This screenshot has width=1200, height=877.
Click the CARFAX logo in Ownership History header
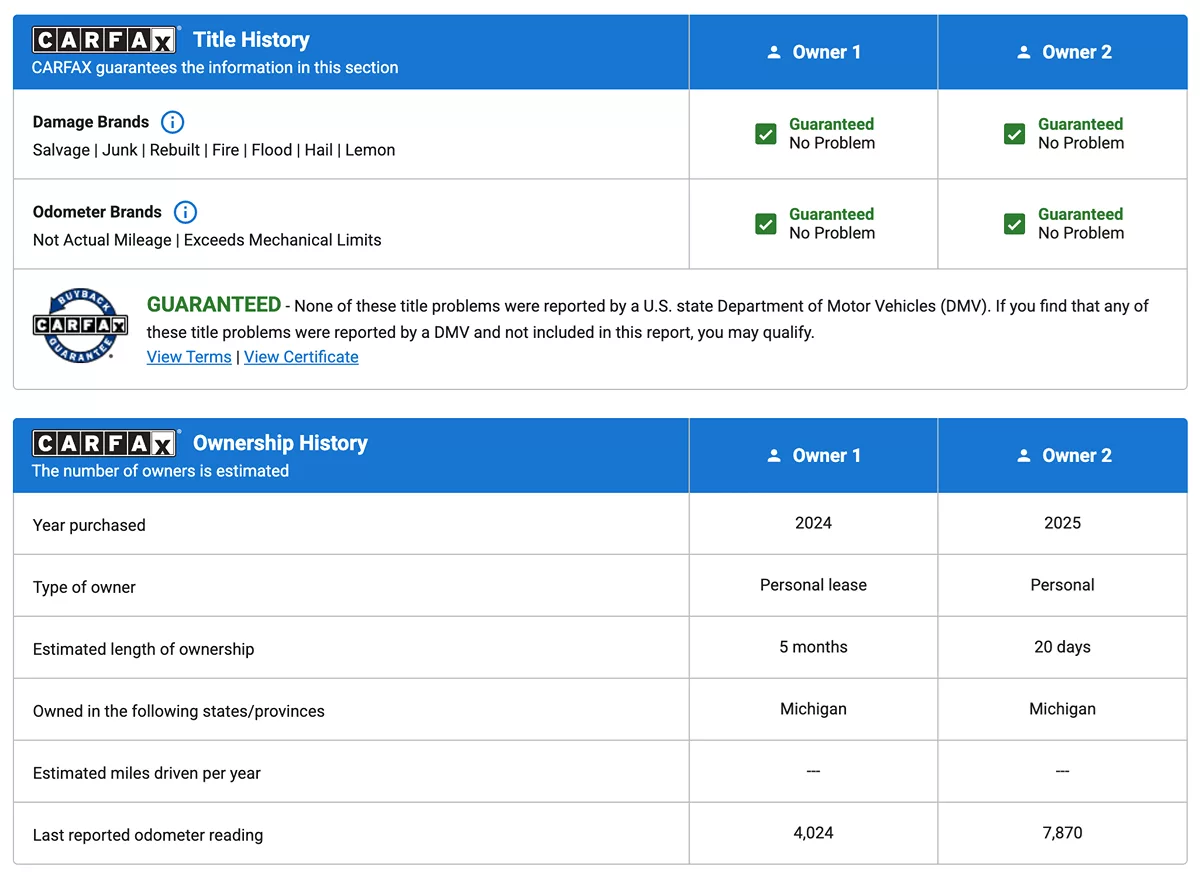pos(105,443)
